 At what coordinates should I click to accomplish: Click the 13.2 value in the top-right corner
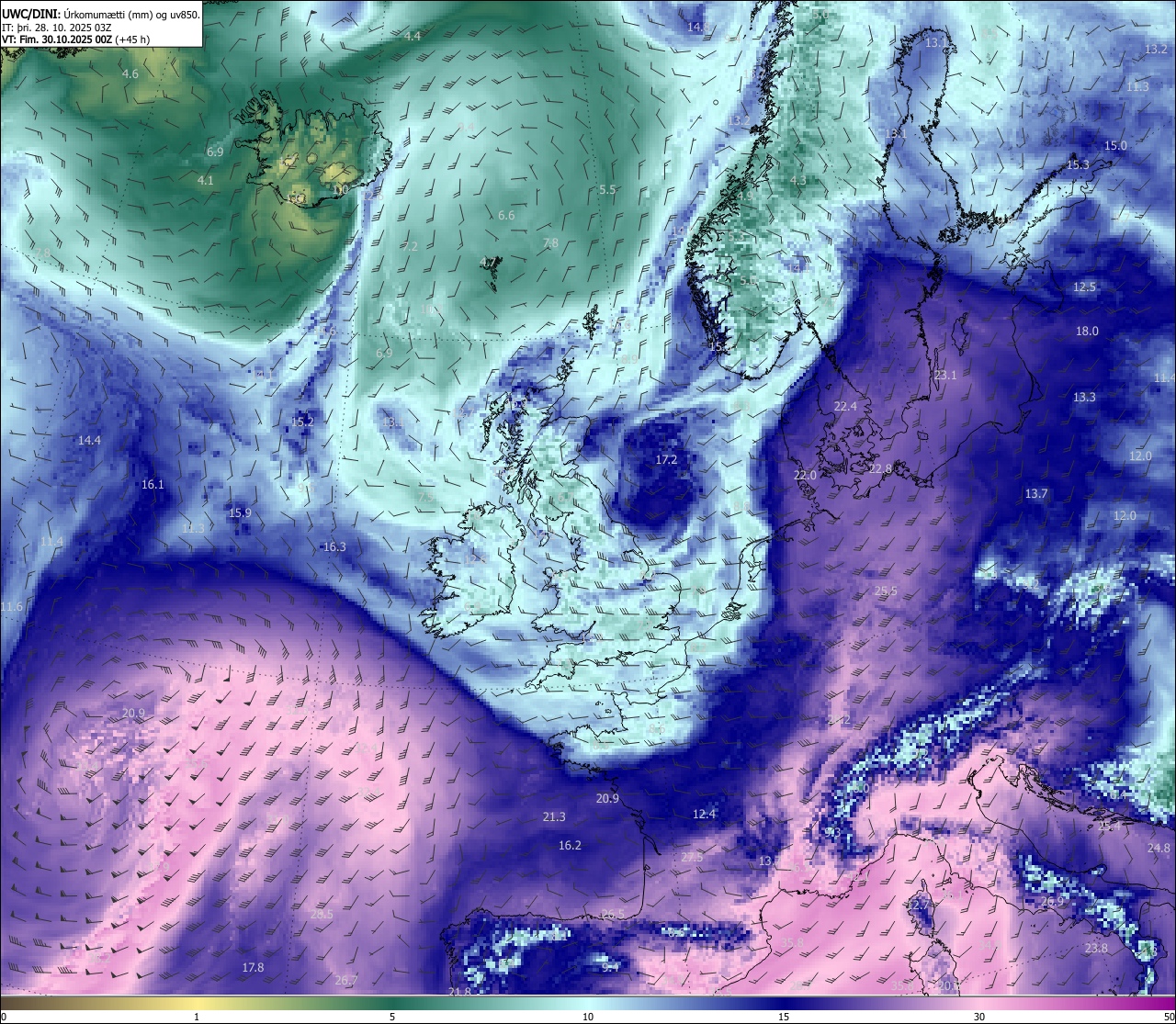pos(1157,49)
